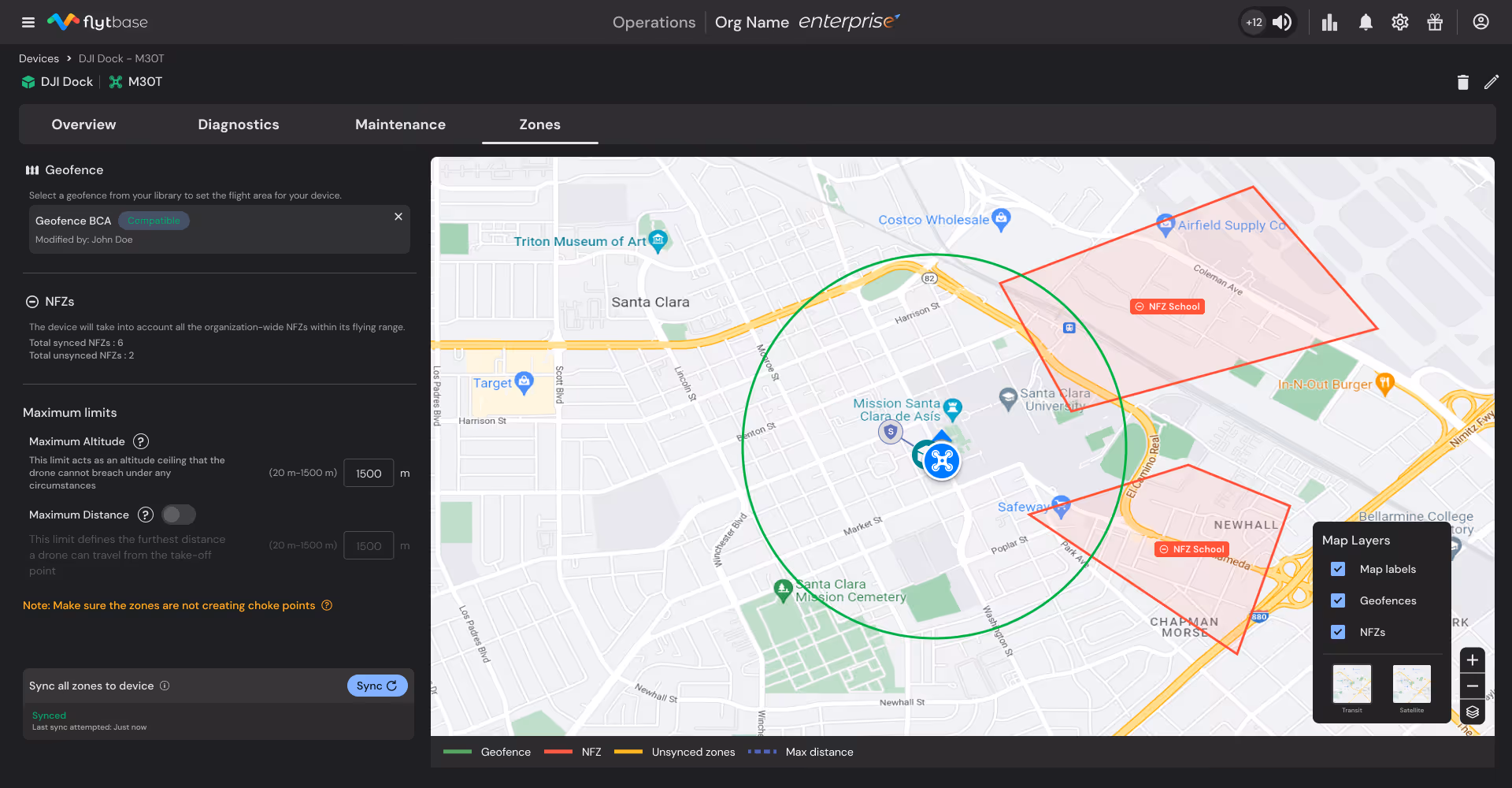
Task: Click Santa Clara Mission Cemetery pin
Action: 783,590
